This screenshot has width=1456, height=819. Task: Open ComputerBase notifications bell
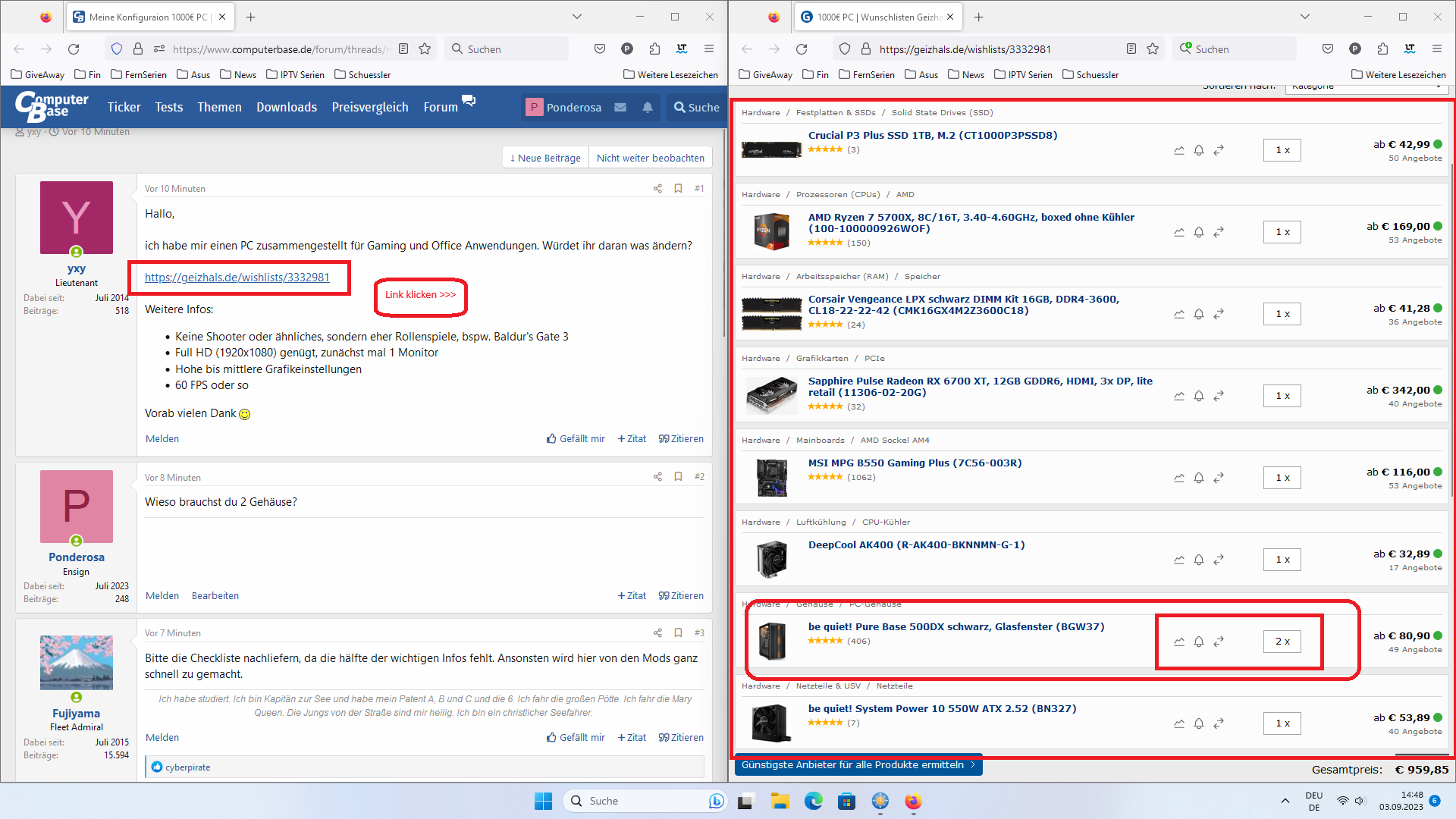(648, 108)
